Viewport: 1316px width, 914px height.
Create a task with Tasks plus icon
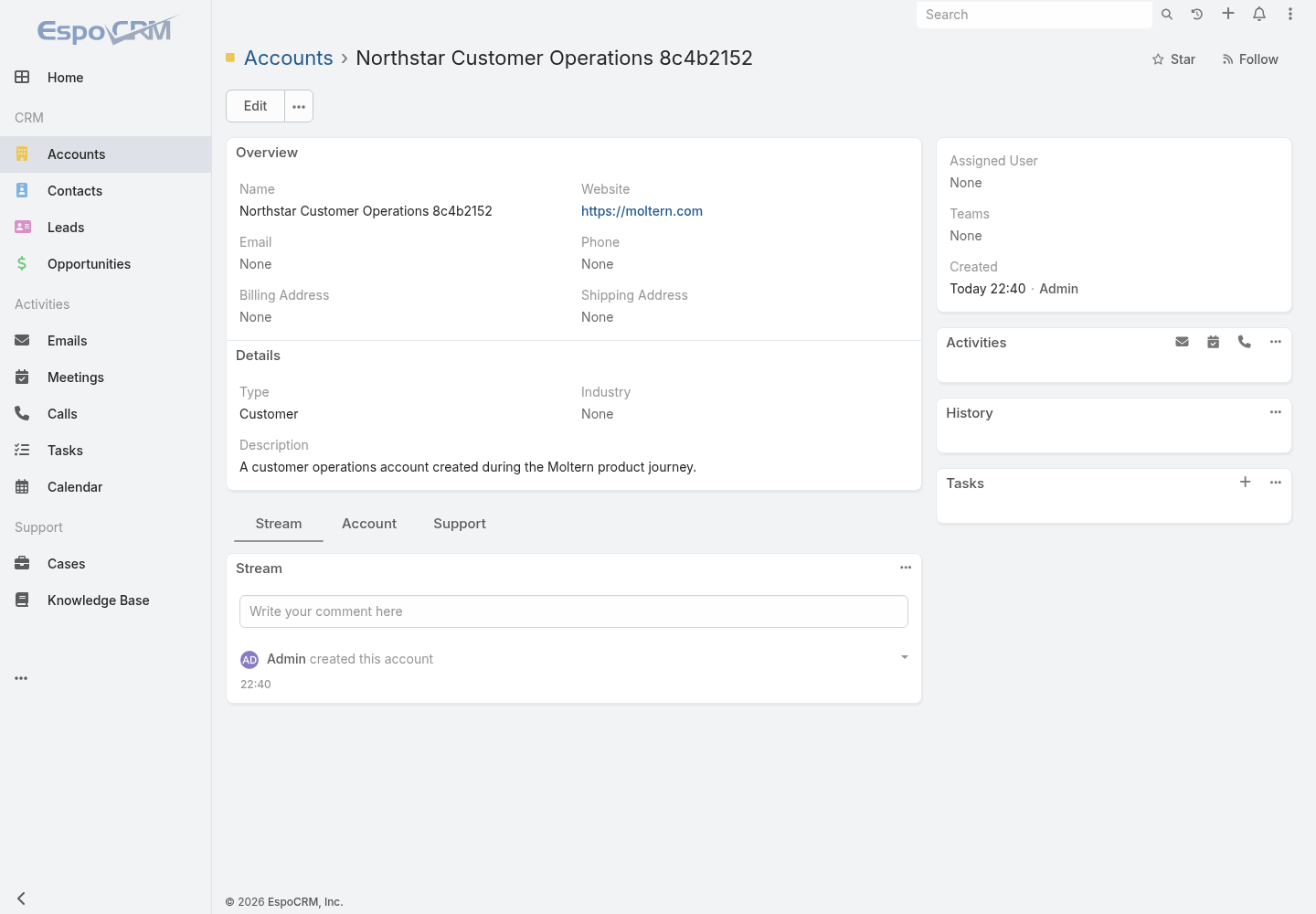1245,482
